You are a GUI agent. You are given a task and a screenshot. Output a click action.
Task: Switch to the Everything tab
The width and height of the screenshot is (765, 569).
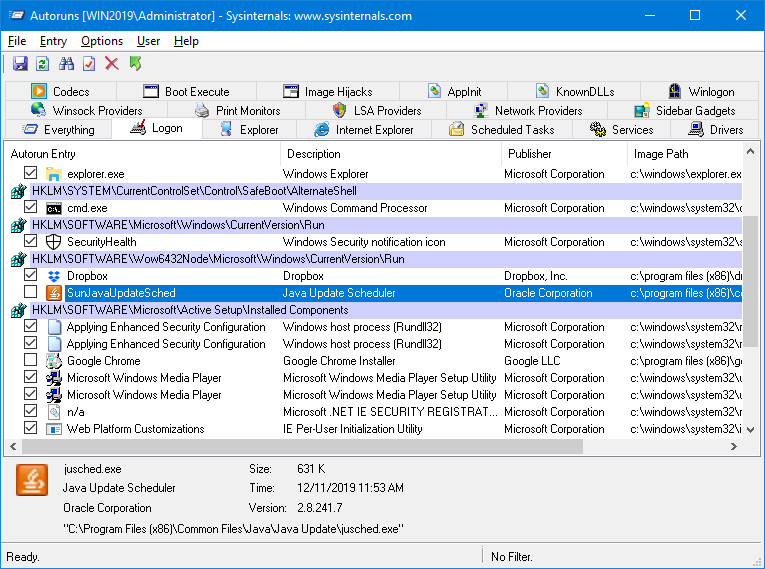59,130
